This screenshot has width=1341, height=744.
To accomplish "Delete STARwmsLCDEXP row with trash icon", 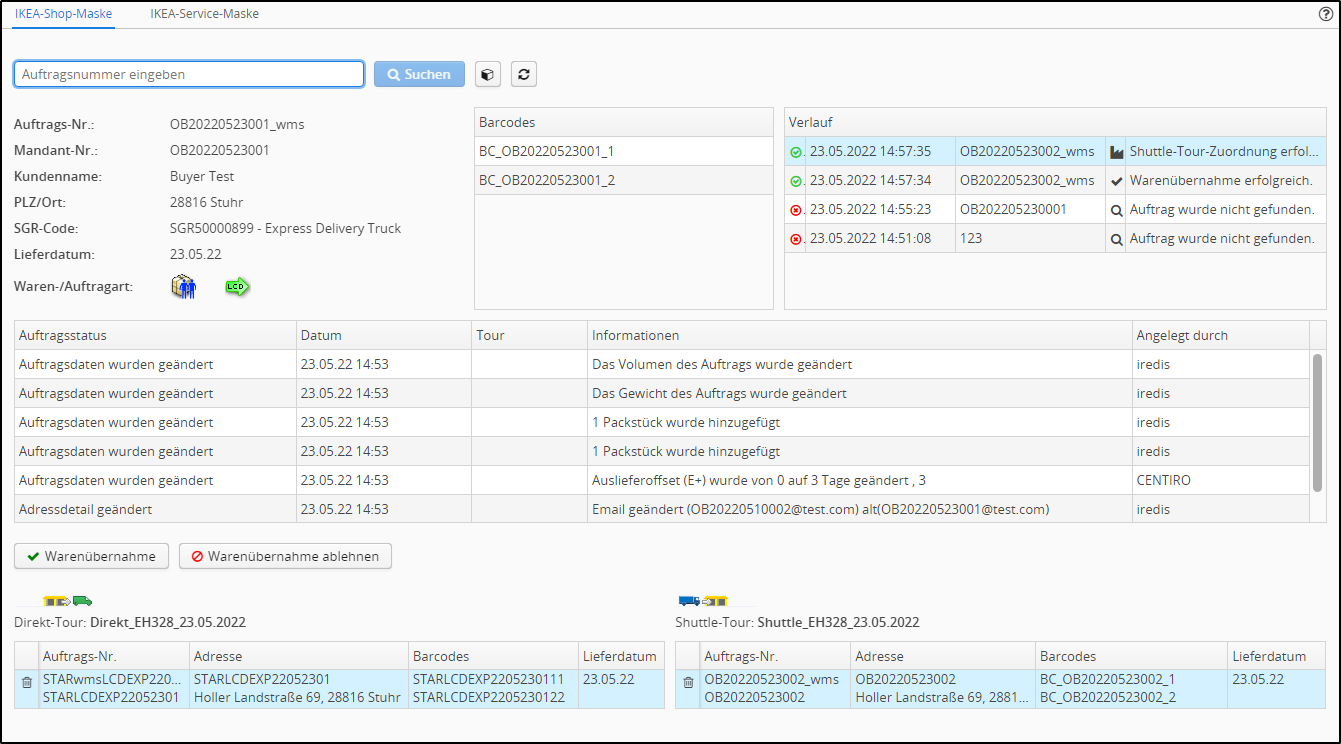I will tap(27, 682).
